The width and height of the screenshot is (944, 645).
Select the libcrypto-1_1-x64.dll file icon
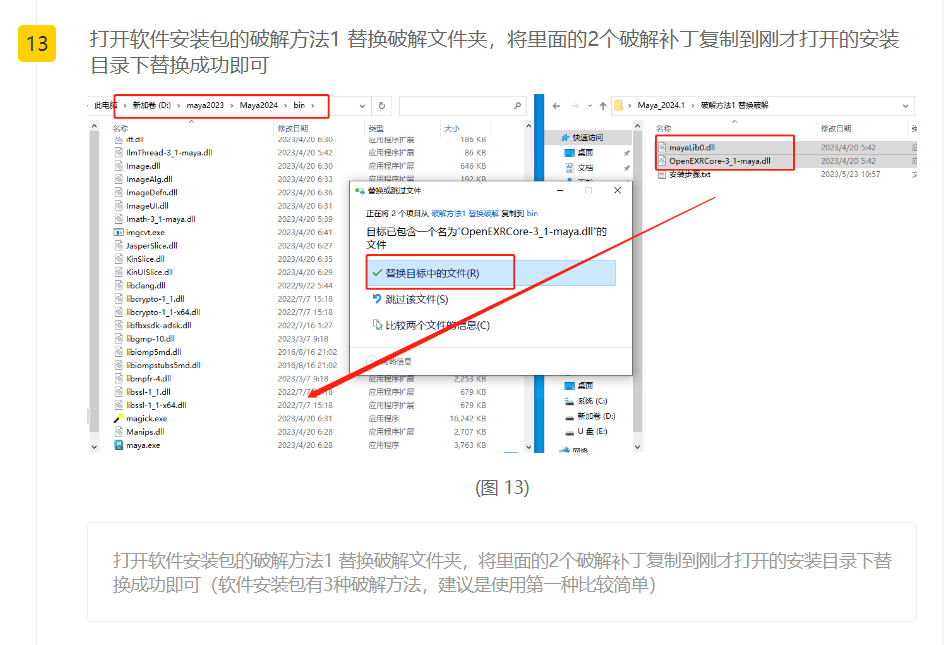[119, 312]
